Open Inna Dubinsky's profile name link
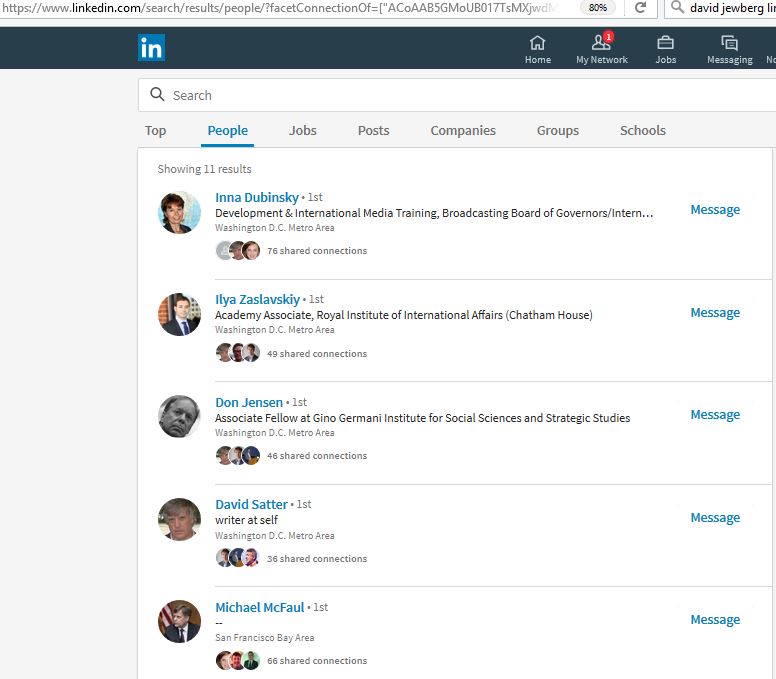The height and width of the screenshot is (679, 776). (x=257, y=197)
